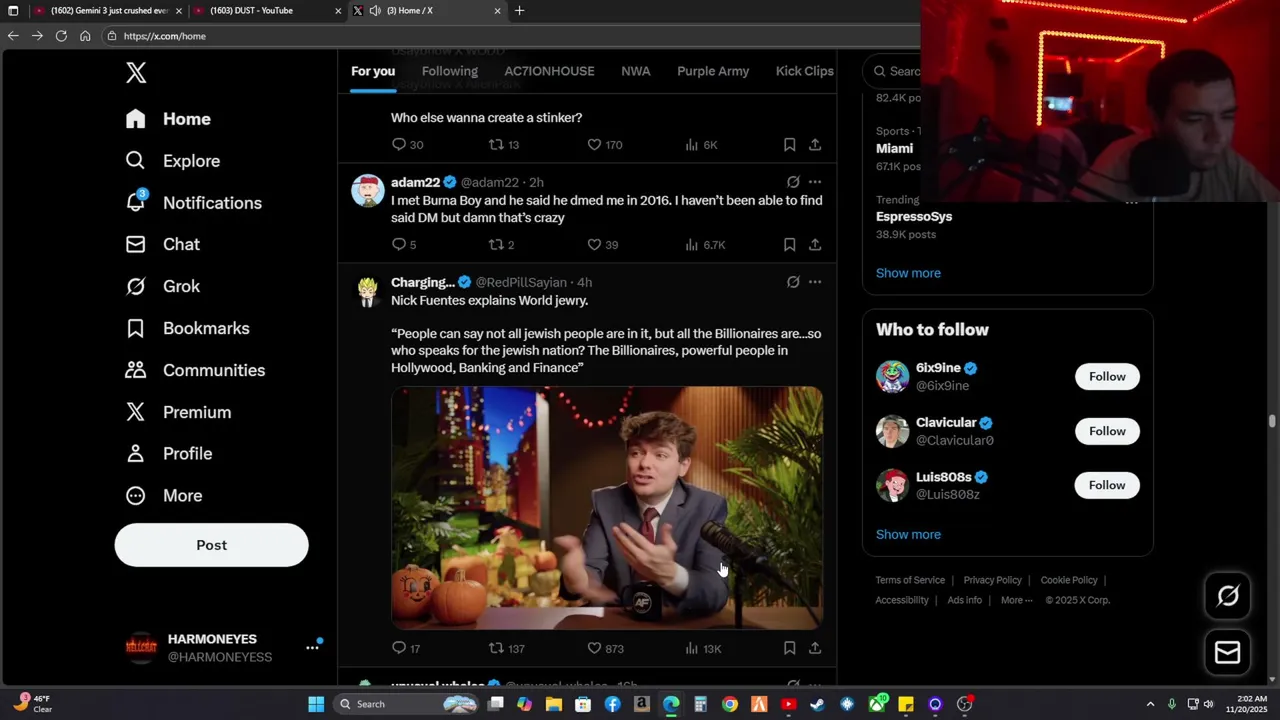Switch to Following tab

click(x=450, y=71)
